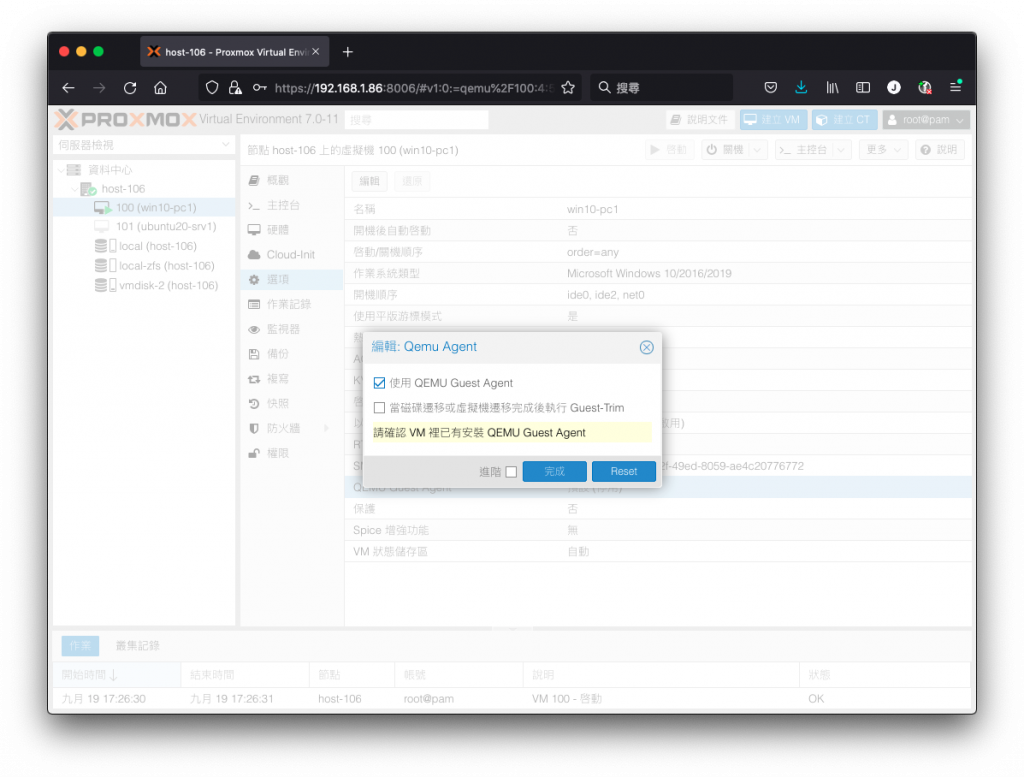Open the 權限 permissions menu item
1024x777 pixels.
pos(291,453)
